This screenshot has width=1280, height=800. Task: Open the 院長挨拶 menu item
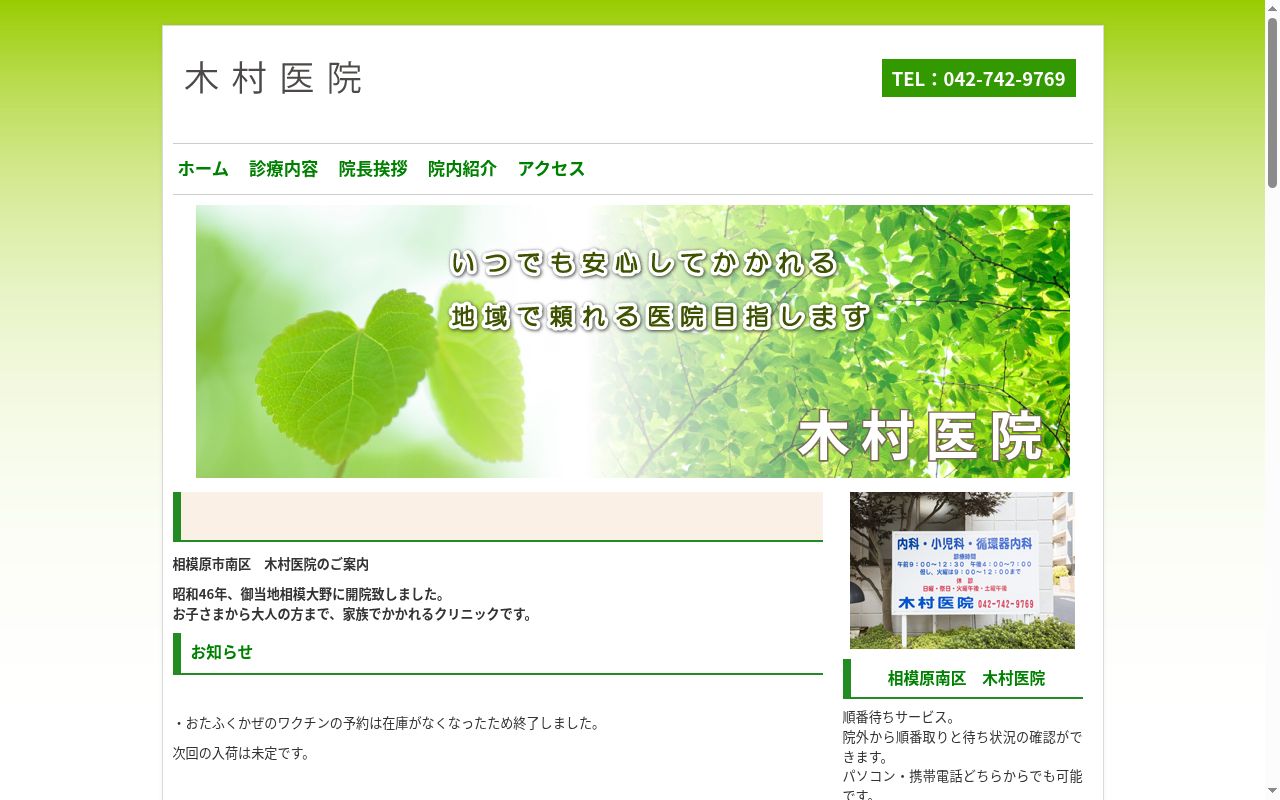pos(373,168)
